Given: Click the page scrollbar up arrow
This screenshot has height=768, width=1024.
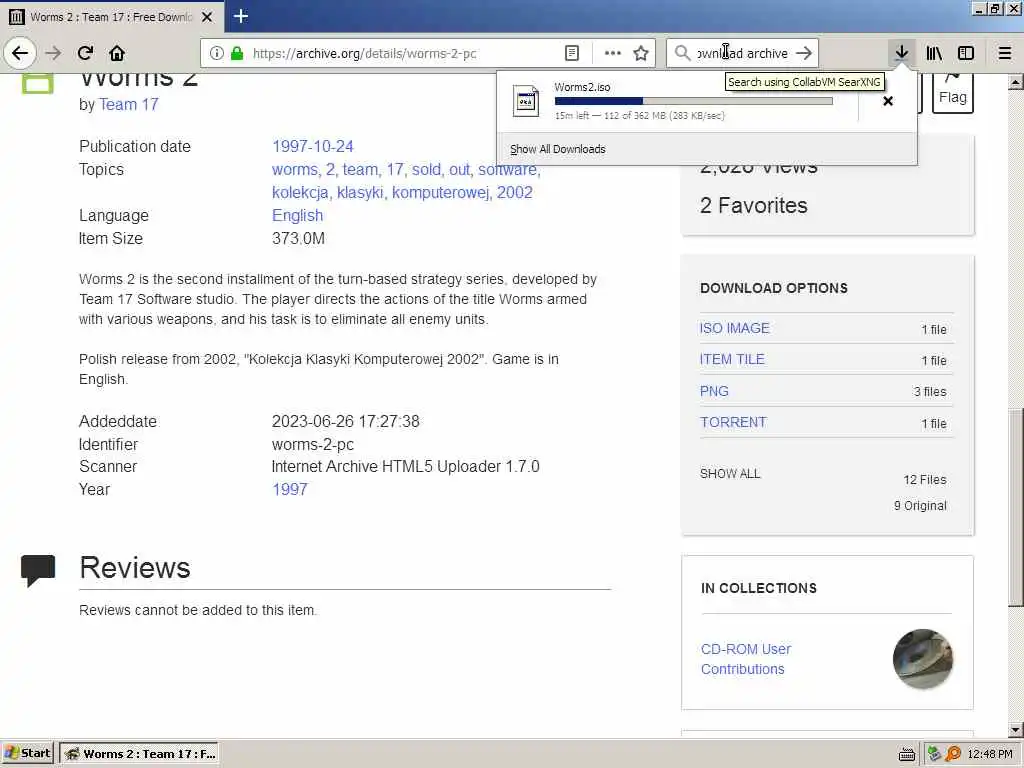Looking at the screenshot, I should [1016, 82].
